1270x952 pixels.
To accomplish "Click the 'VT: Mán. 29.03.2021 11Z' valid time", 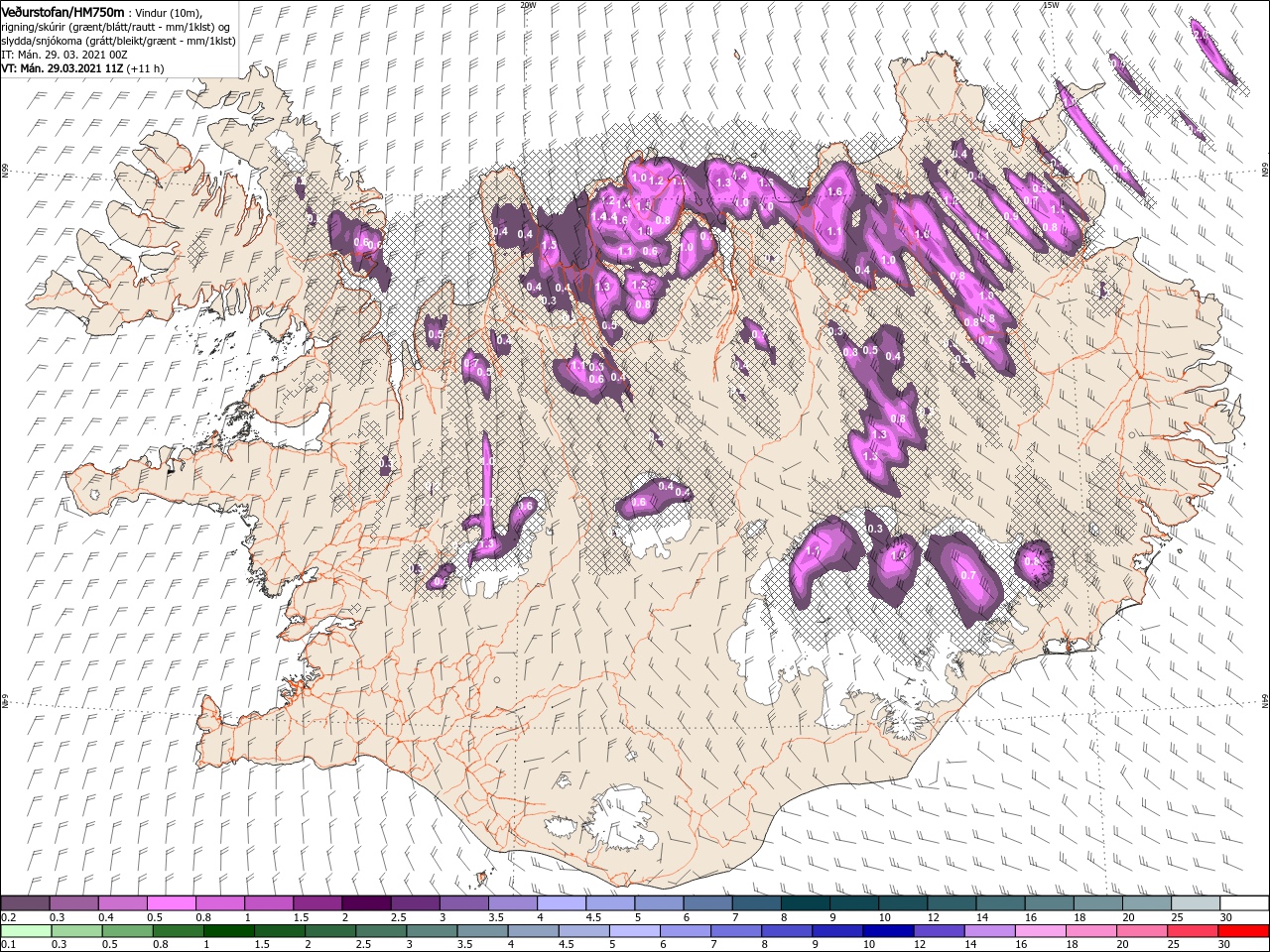I will [x=63, y=68].
